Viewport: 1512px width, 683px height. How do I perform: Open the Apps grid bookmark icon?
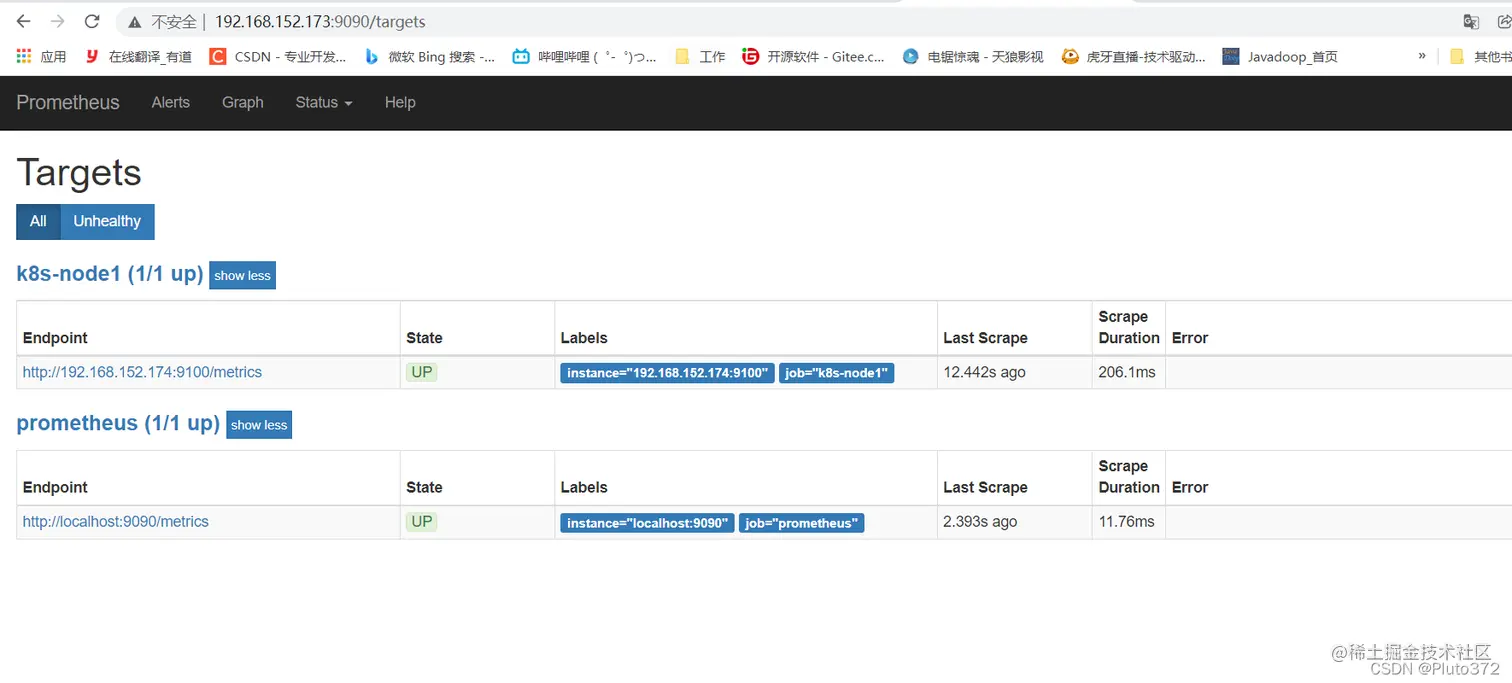click(x=42, y=57)
